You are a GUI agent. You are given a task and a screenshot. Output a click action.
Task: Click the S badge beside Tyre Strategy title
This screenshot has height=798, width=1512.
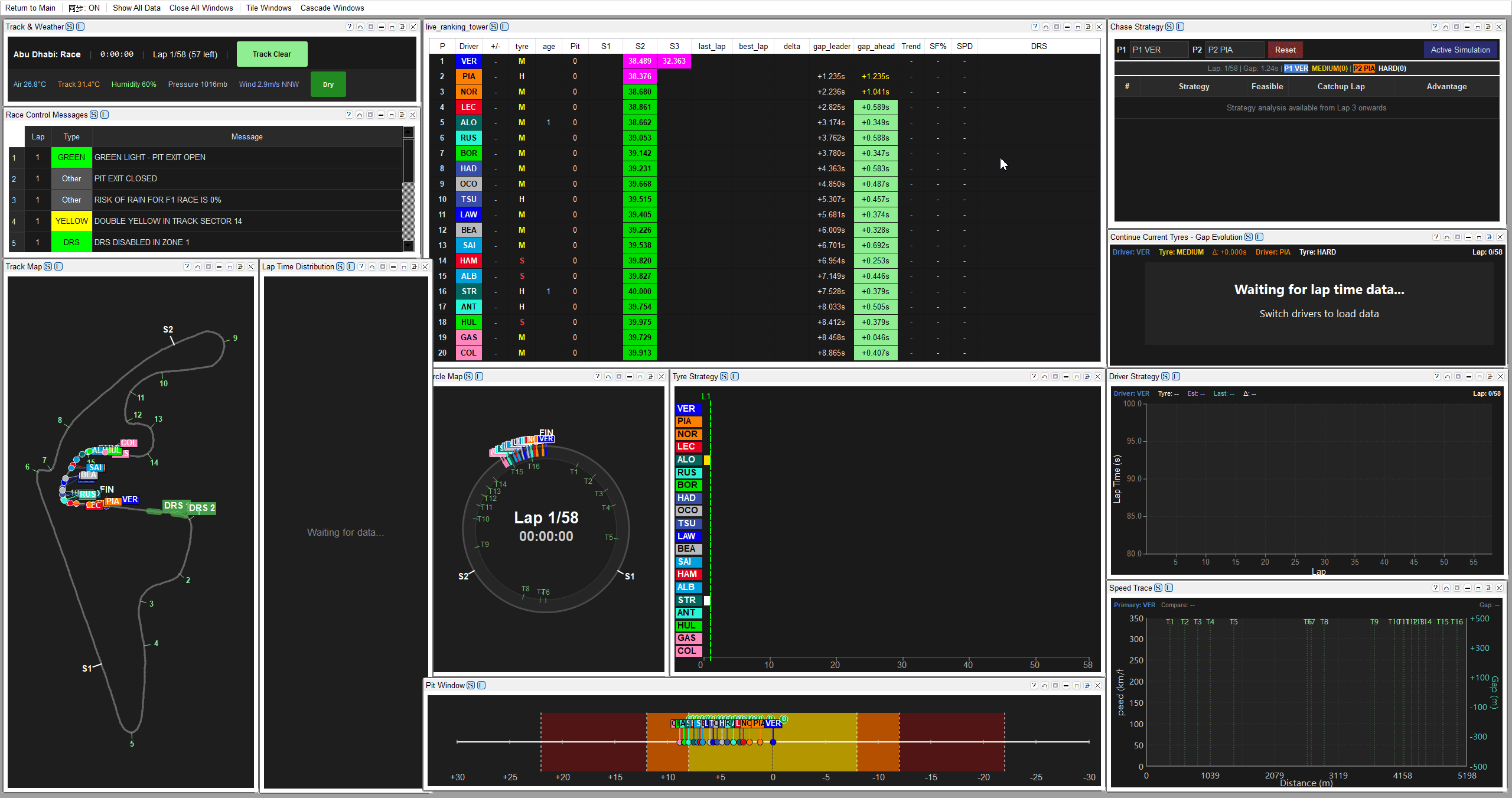click(x=724, y=376)
